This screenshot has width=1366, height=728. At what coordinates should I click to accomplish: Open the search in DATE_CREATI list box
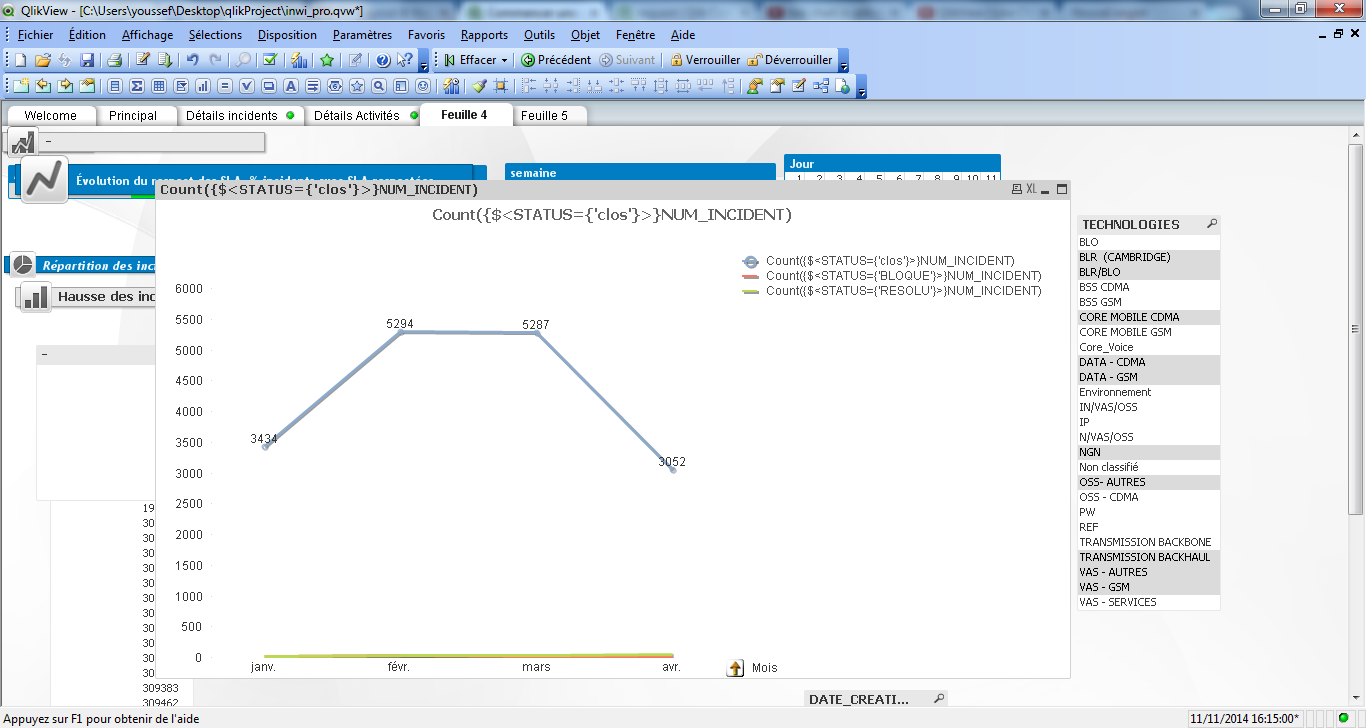click(938, 699)
